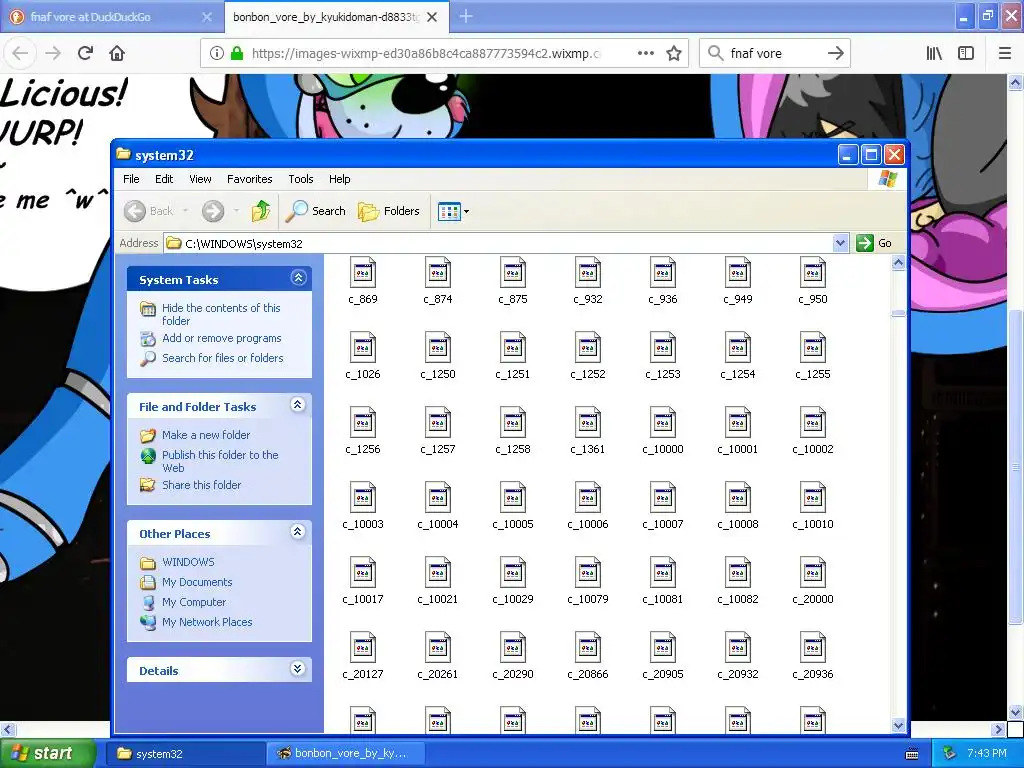1024x768 pixels.
Task: Select file c_20936
Action: point(813,657)
